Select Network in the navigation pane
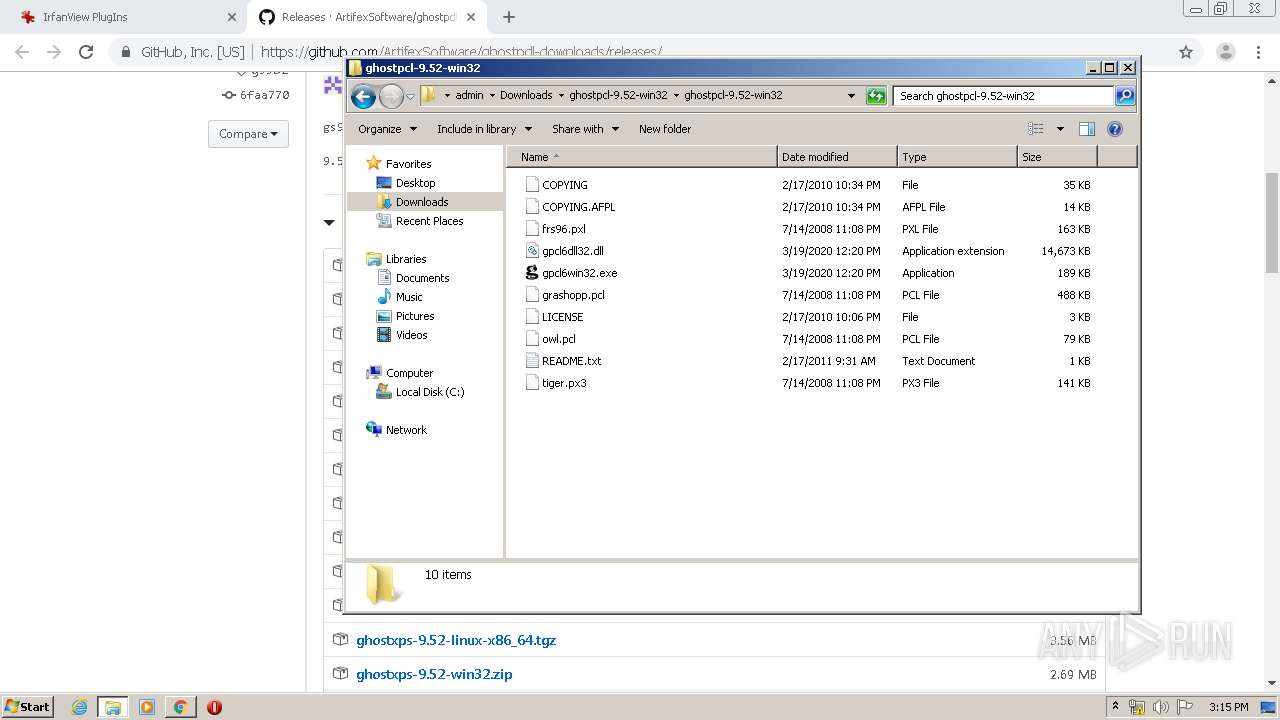 tap(397, 430)
